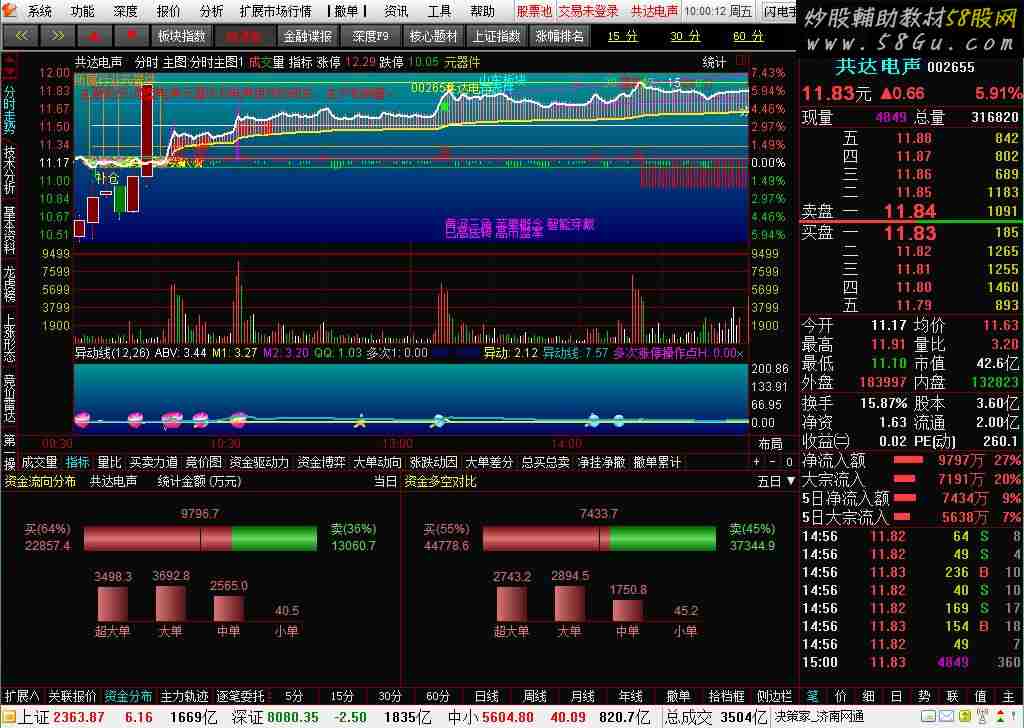Click the red up-arrow toolbar button
Screen dimensions: 1024x728
[94, 36]
